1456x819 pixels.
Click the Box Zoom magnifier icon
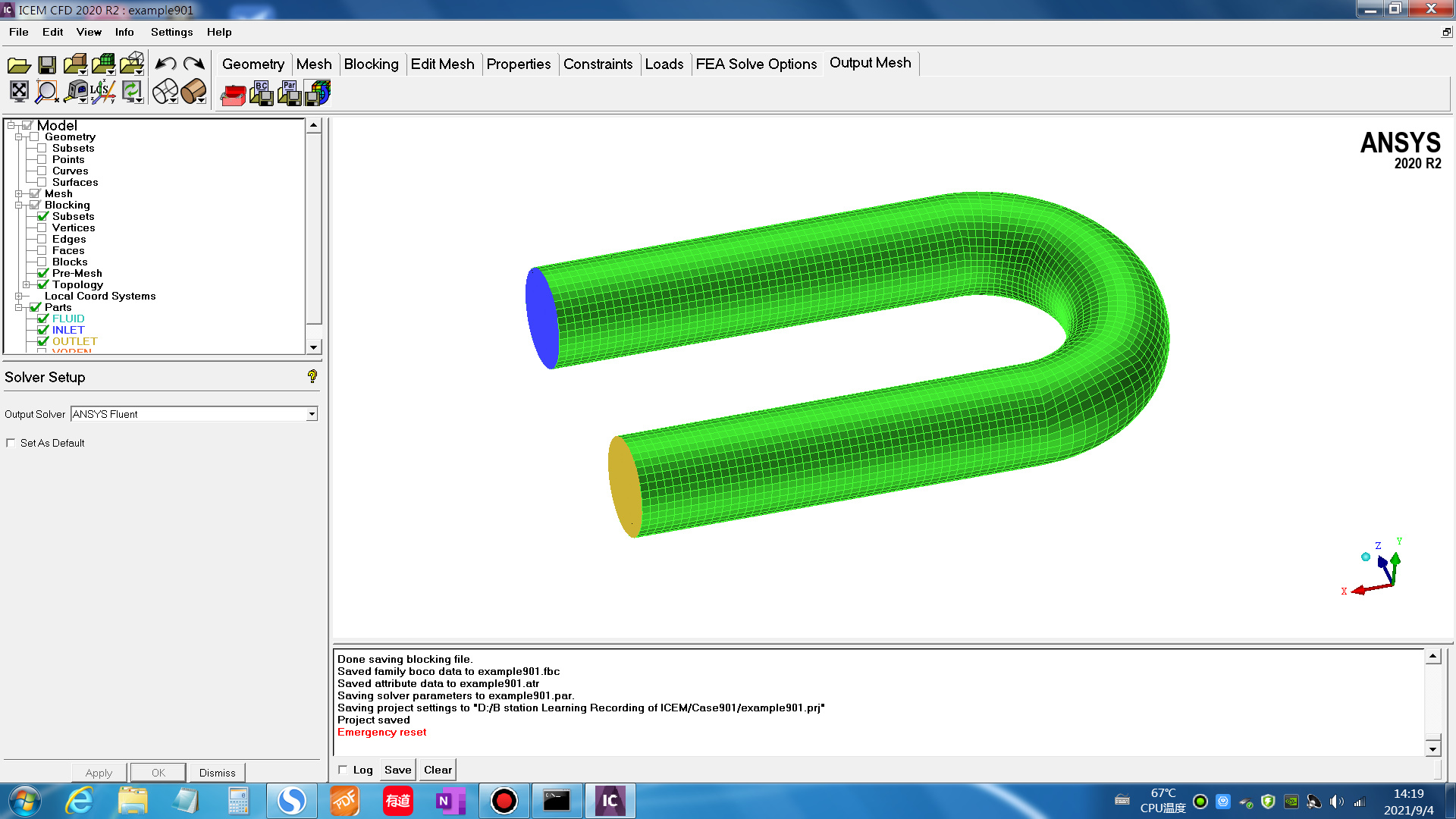pyautogui.click(x=47, y=92)
